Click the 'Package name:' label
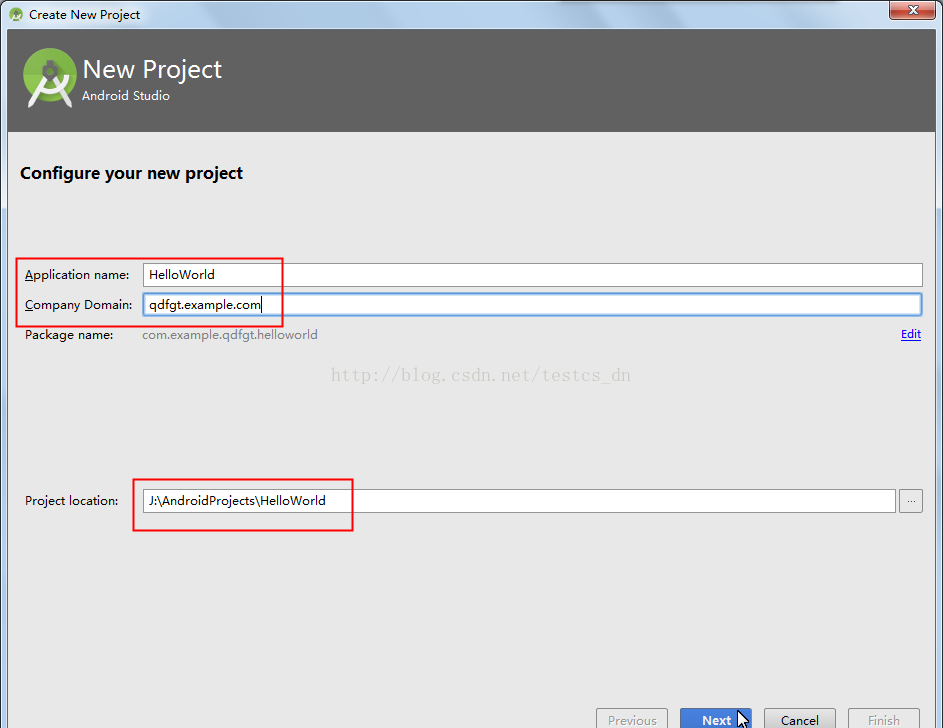 click(x=69, y=335)
